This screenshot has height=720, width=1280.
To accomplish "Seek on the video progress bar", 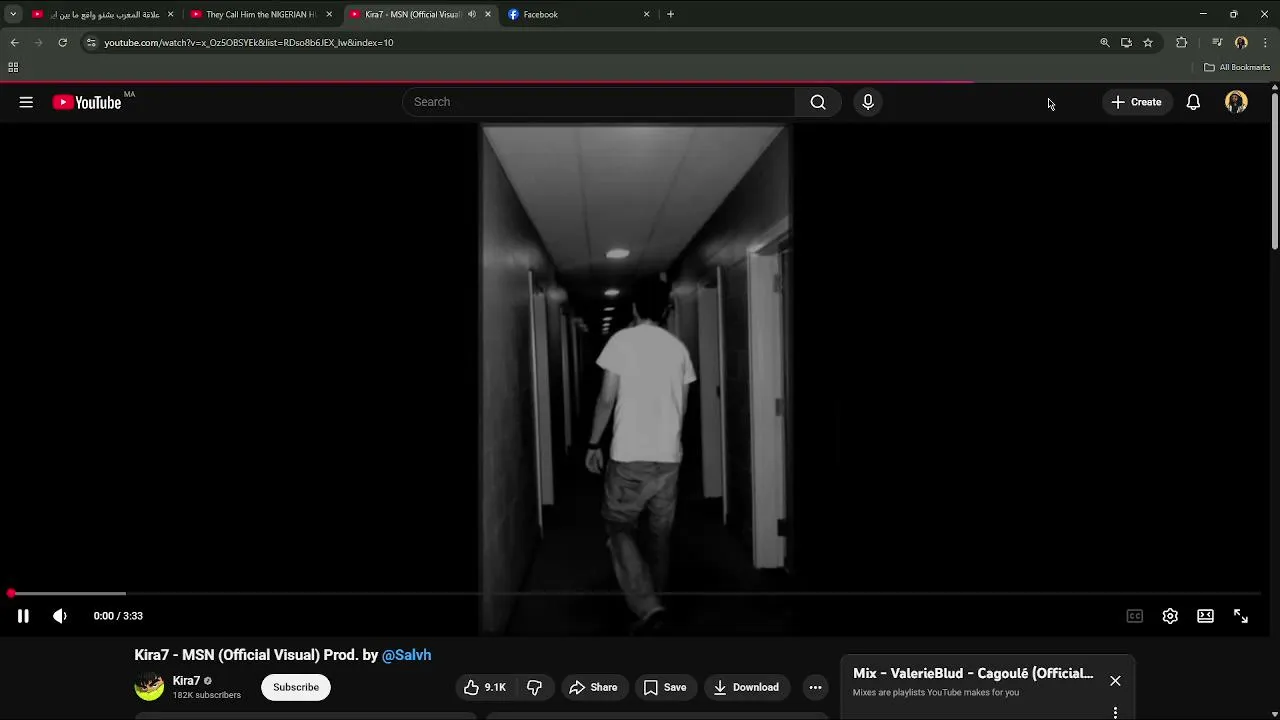I will click(636, 594).
